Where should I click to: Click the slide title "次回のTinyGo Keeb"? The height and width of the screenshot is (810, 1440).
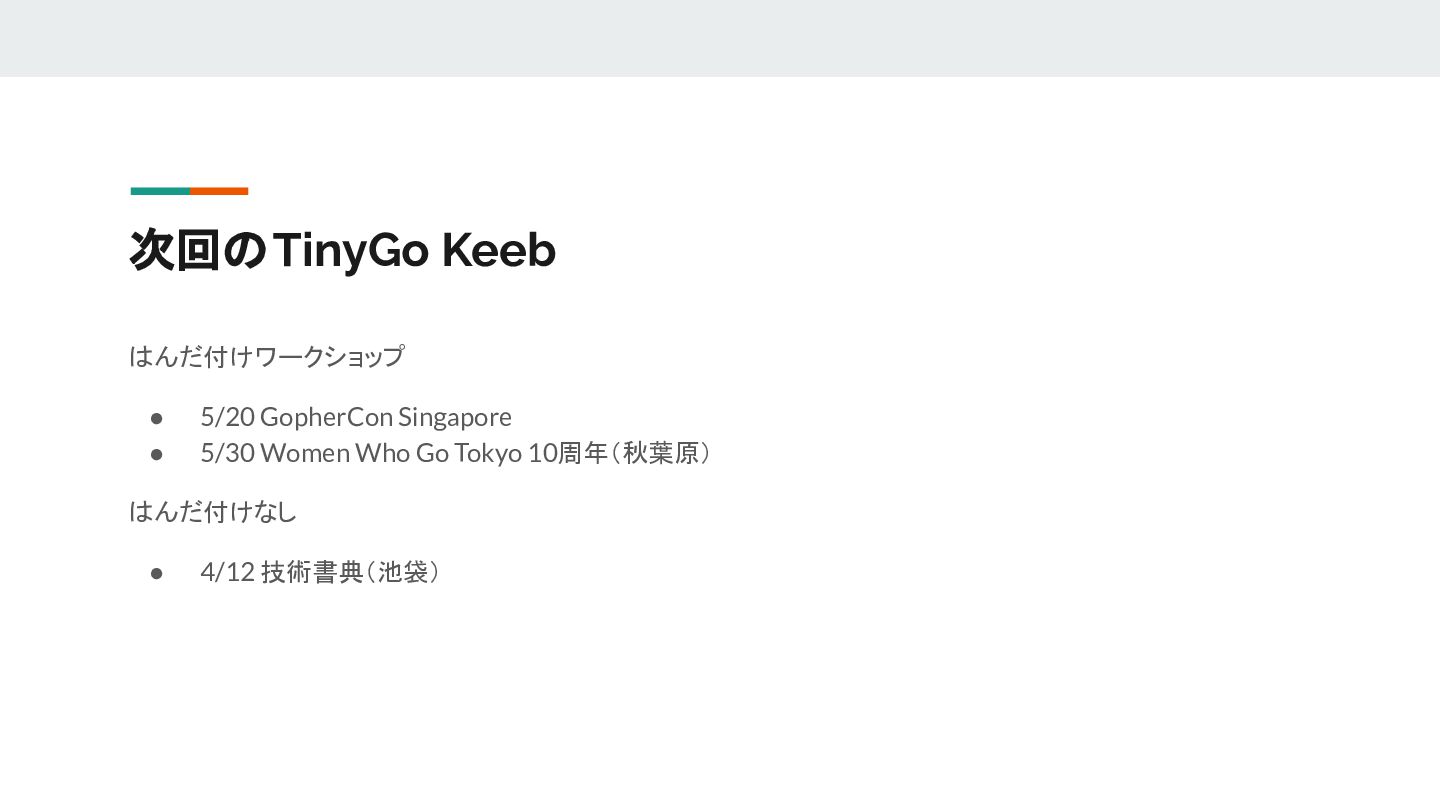coord(342,250)
